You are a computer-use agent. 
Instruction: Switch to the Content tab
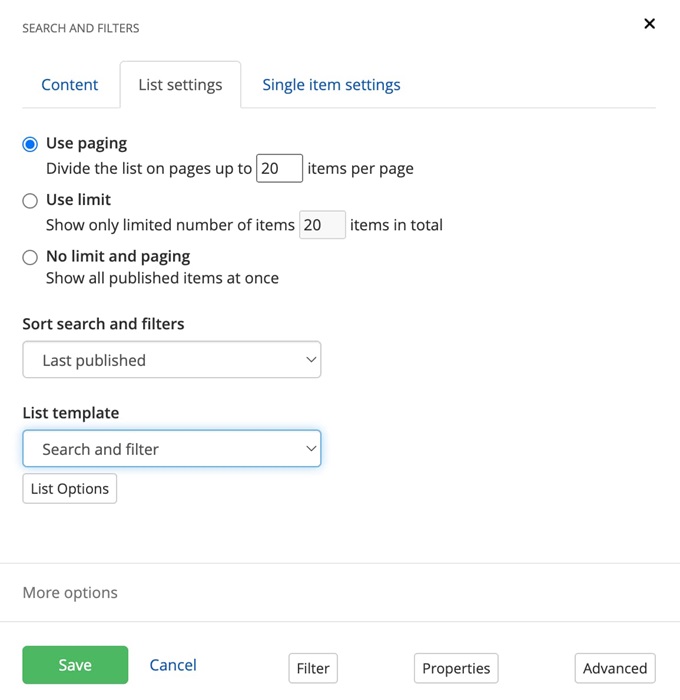point(69,85)
